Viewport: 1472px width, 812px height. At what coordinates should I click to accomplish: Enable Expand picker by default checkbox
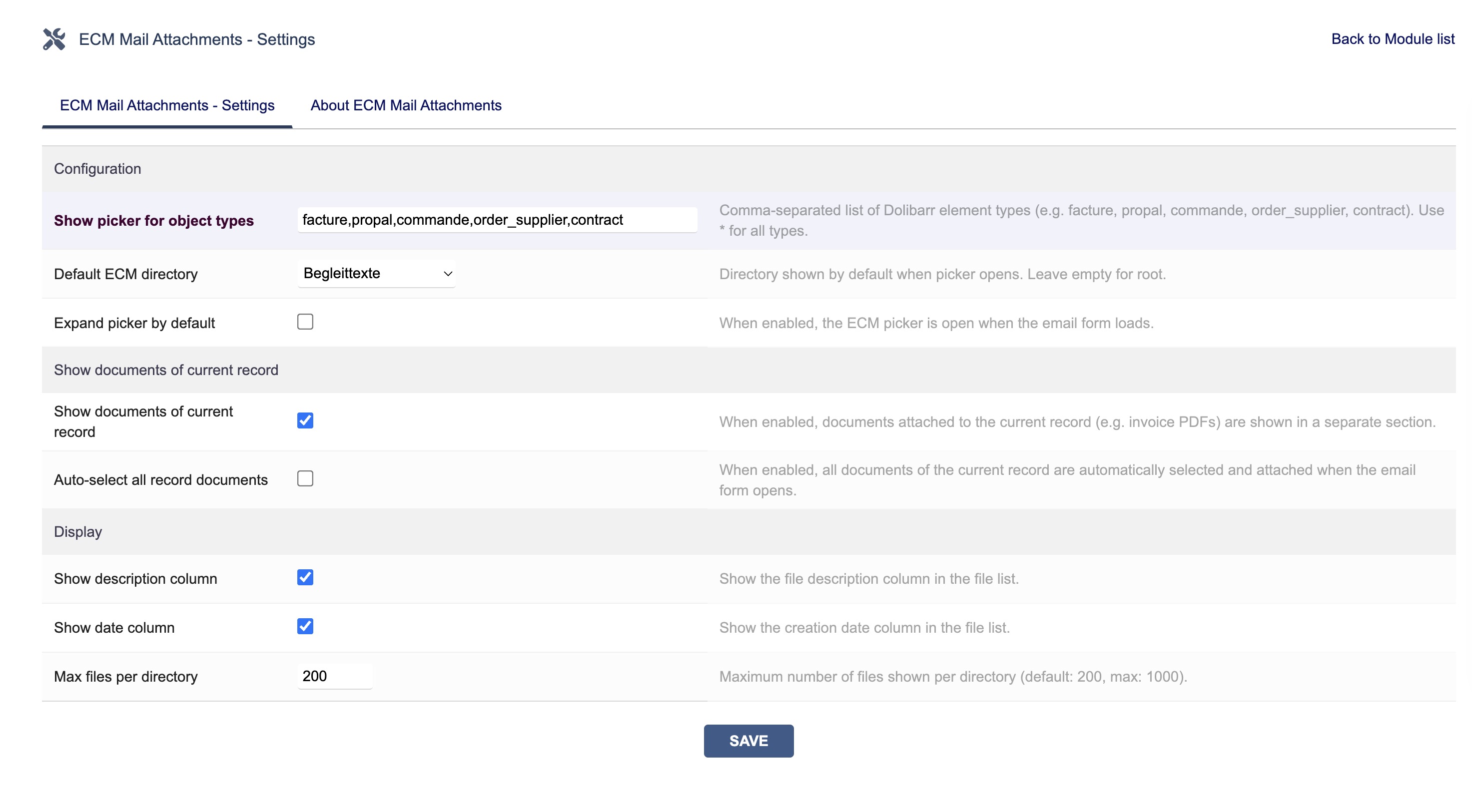tap(305, 322)
